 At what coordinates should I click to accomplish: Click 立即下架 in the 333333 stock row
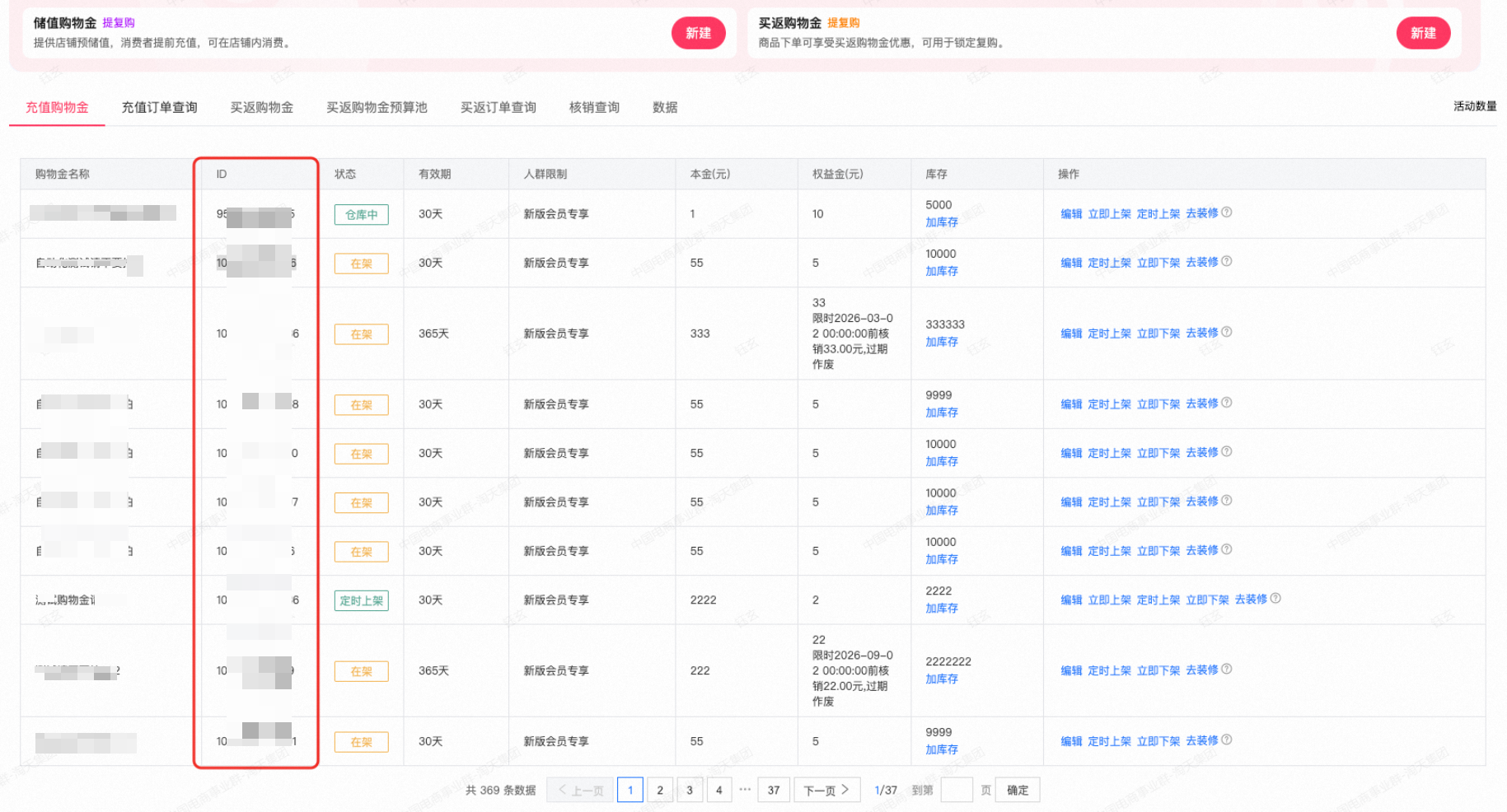(x=1158, y=334)
